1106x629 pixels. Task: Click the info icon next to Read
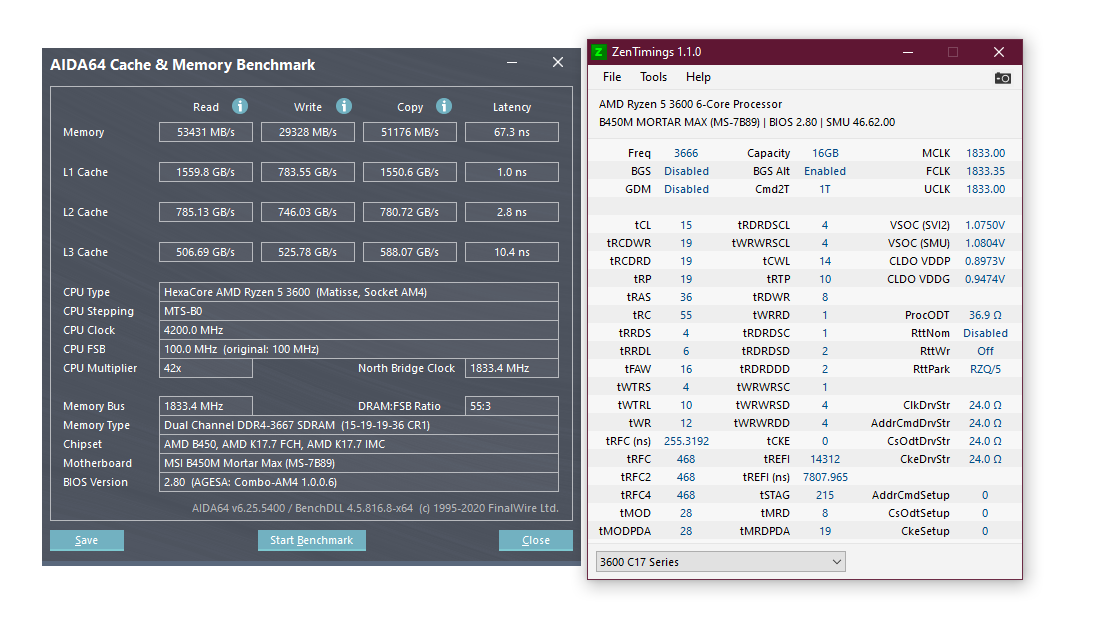[x=240, y=106]
